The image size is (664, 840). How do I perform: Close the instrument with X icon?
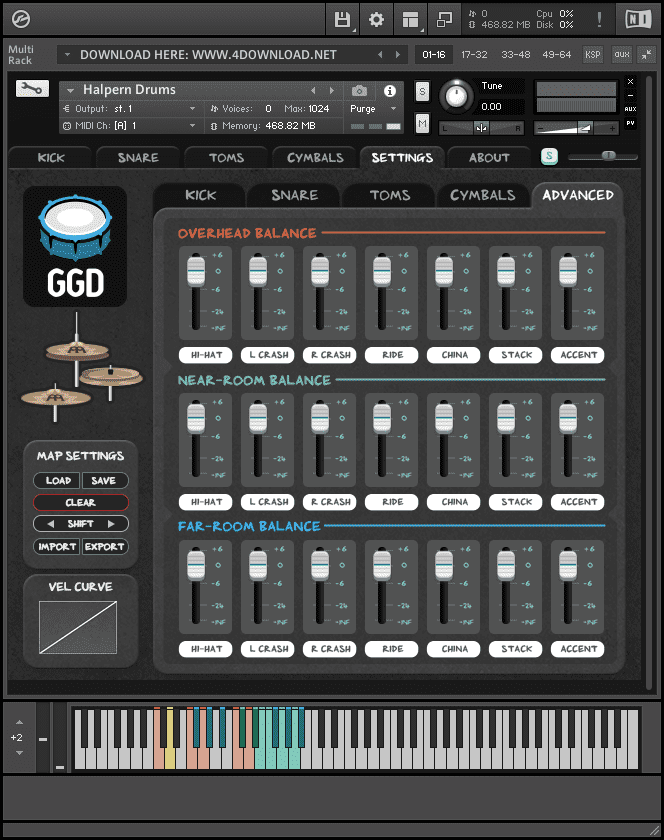(630, 81)
